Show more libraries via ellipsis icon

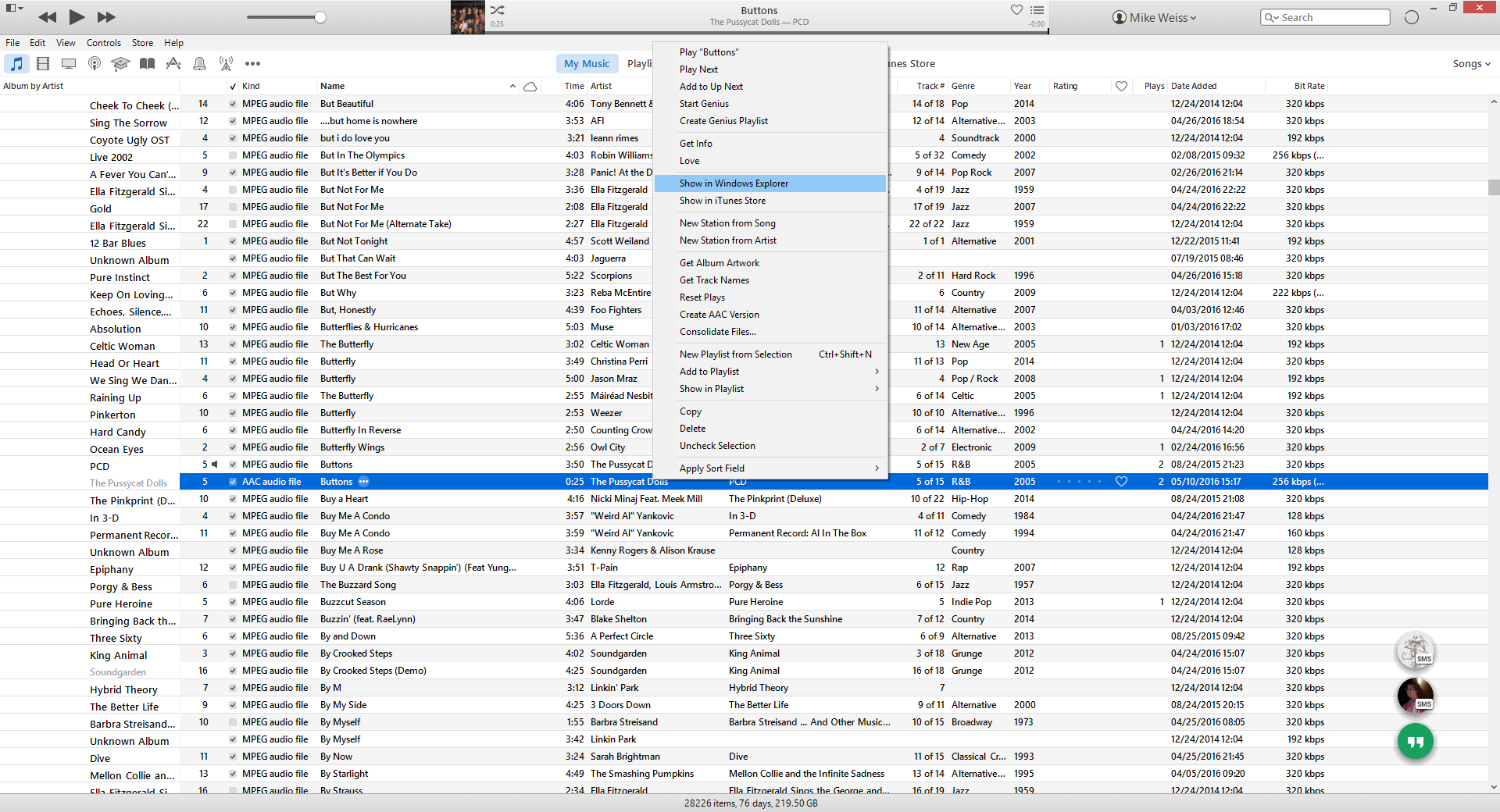pos(252,63)
